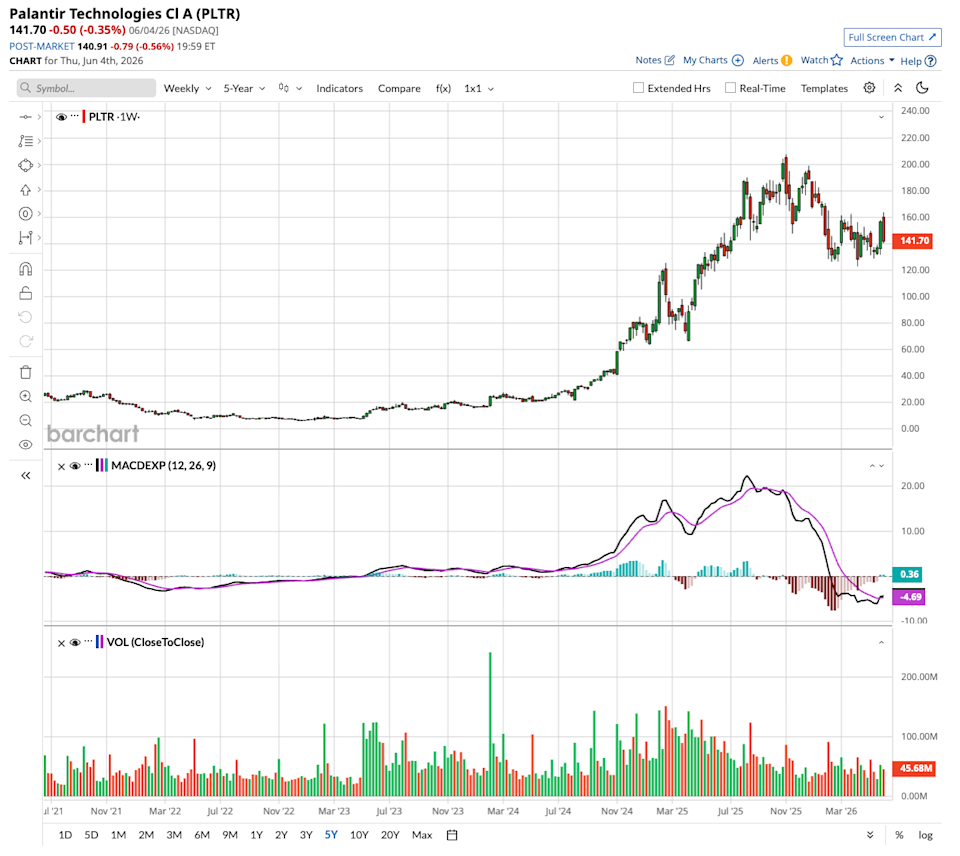Open bar type candlestick selector
This screenshot has height=856, width=960.
[290, 88]
